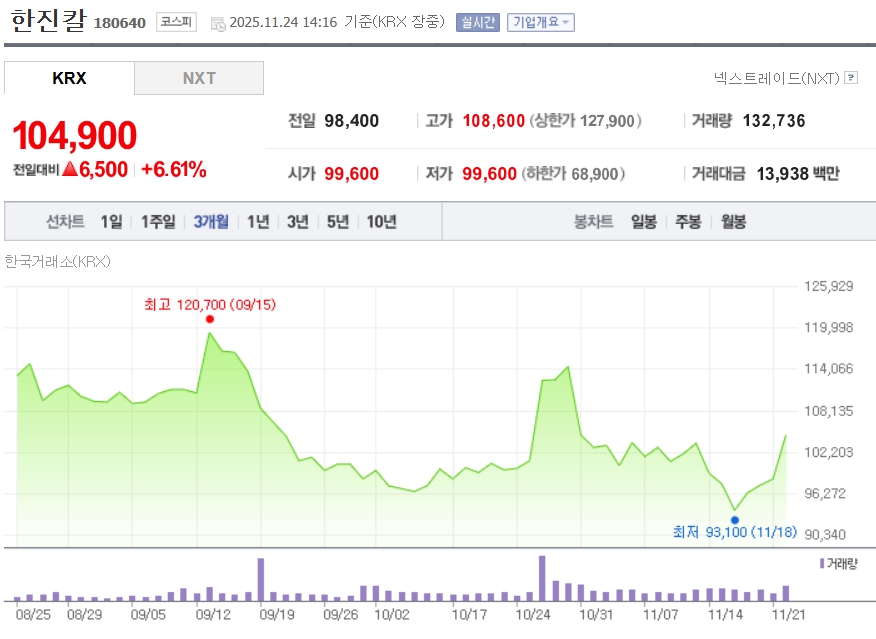Click the tallest volume bar near 10/24

click(542, 578)
